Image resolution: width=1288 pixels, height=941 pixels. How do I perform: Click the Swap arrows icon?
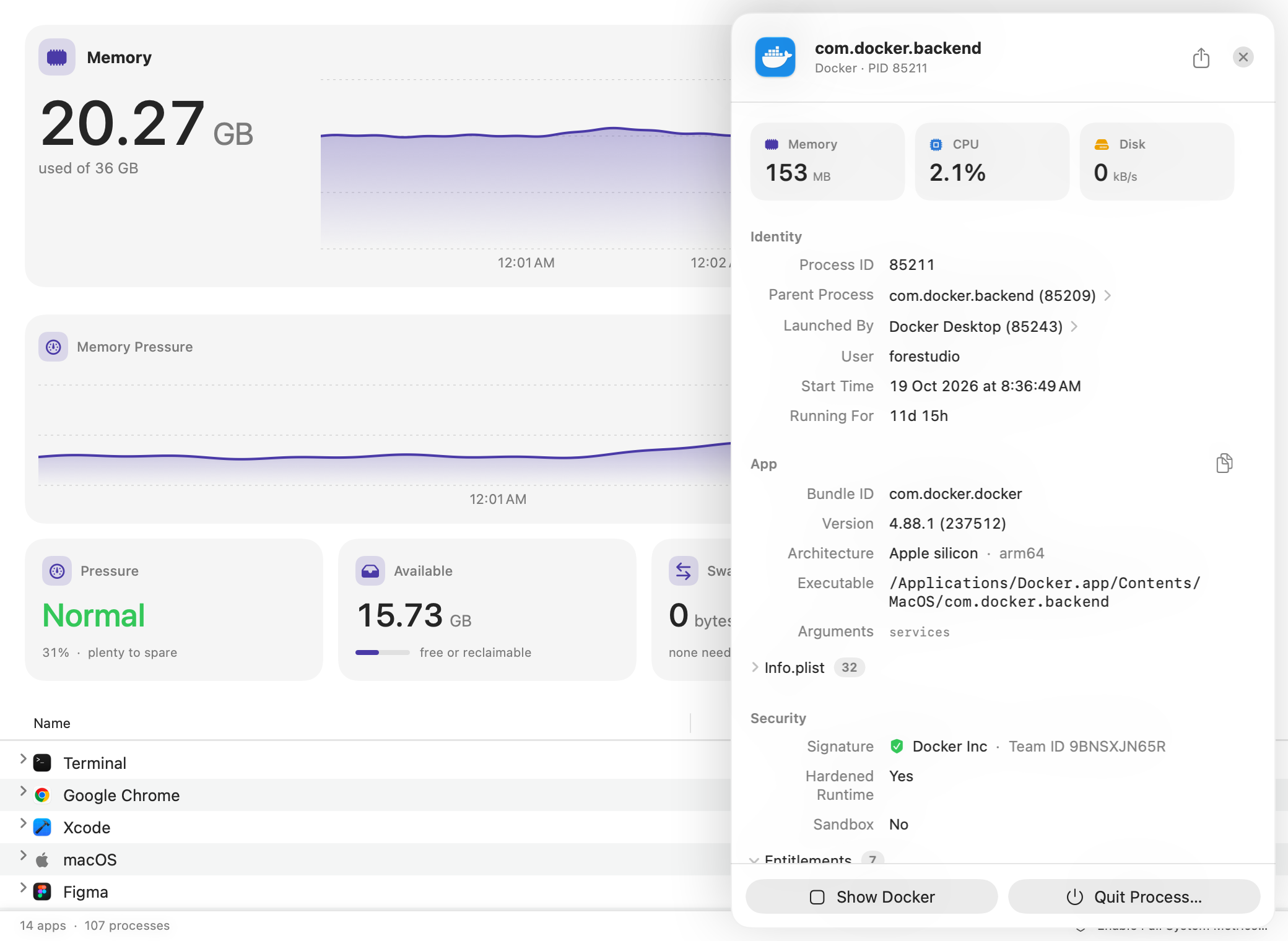pos(684,571)
